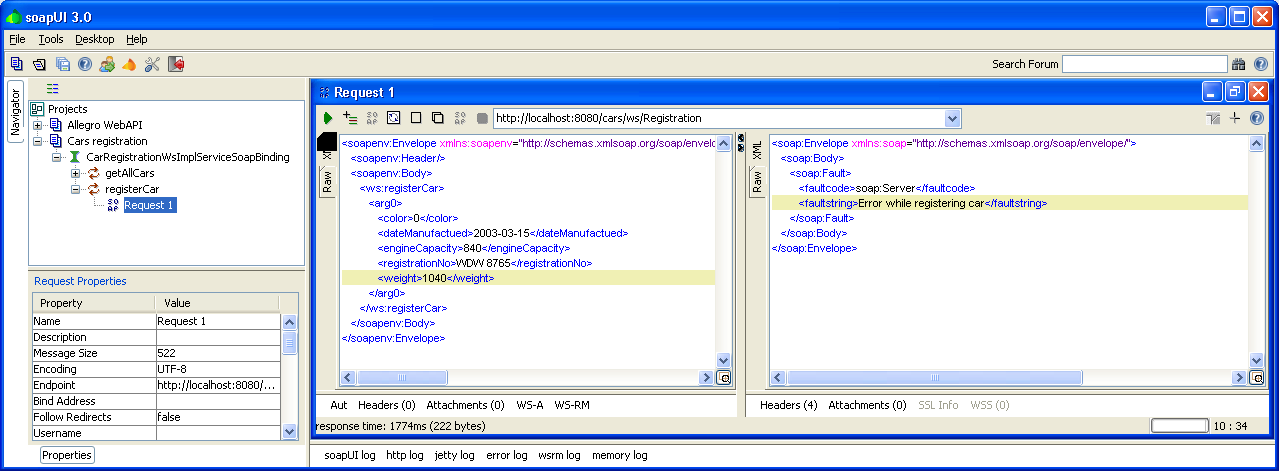Click the clone request overlapping squares icon
Image resolution: width=1279 pixels, height=471 pixels.
(x=437, y=118)
